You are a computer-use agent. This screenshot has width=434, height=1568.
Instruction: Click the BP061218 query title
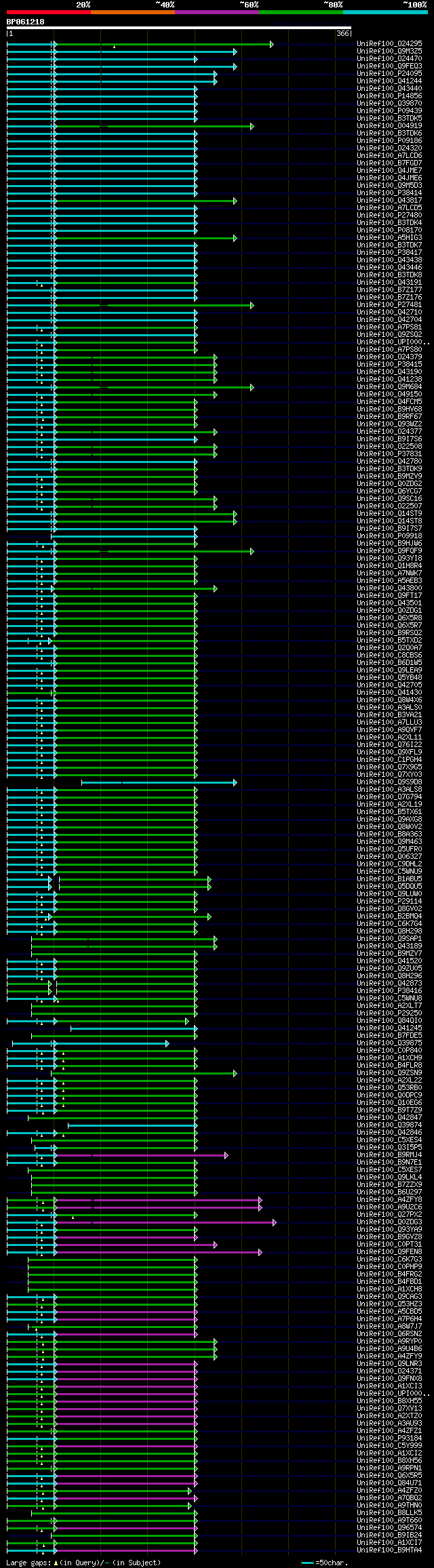[26, 22]
